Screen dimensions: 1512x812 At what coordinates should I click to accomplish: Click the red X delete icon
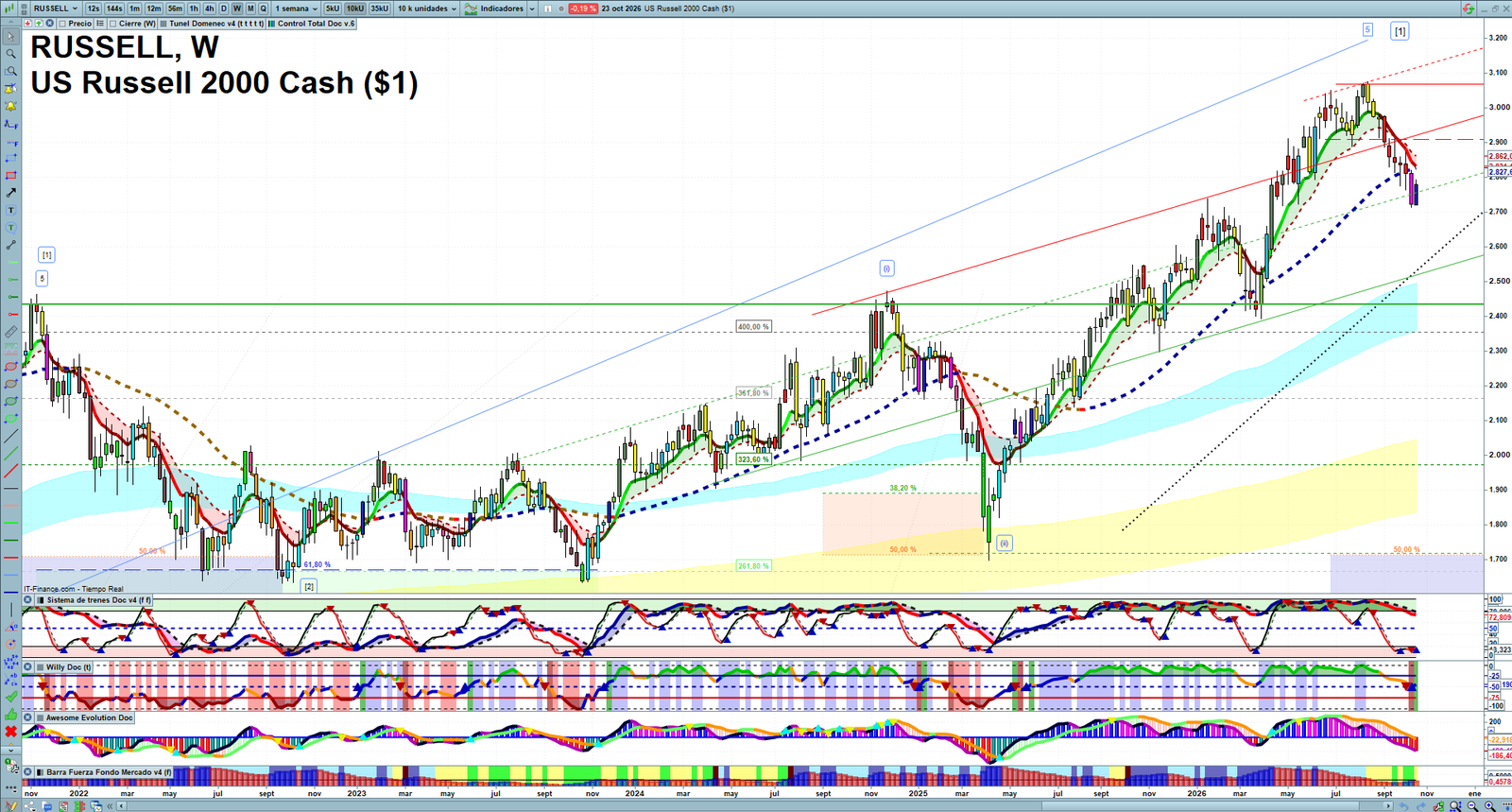[x=10, y=732]
